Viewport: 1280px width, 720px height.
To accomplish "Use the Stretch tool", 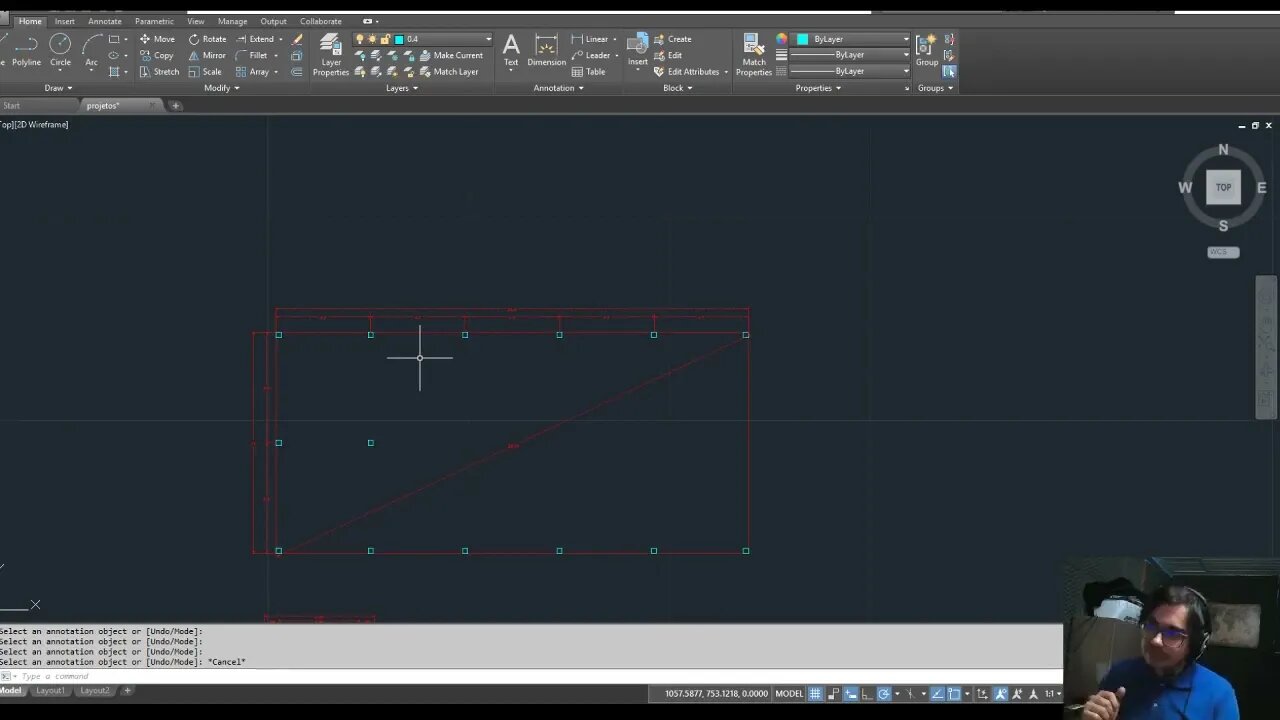I will [159, 72].
